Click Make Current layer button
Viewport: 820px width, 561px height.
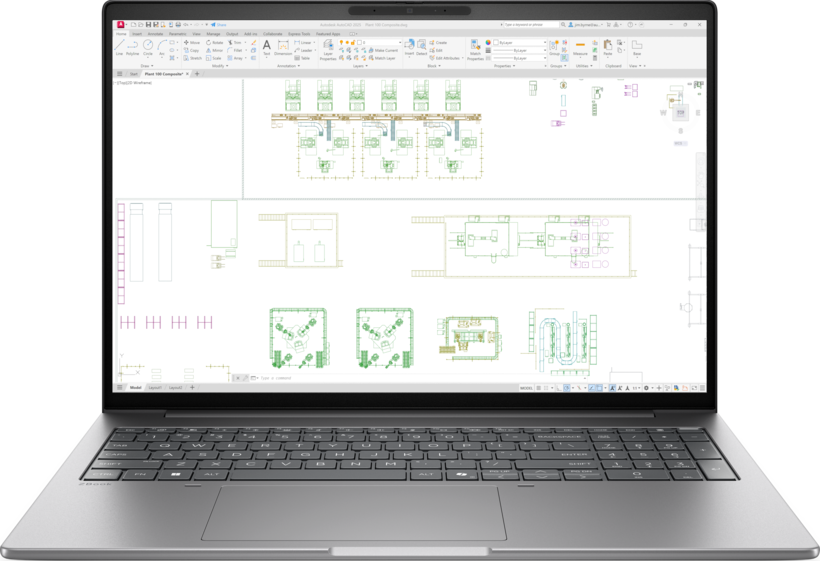[382, 50]
